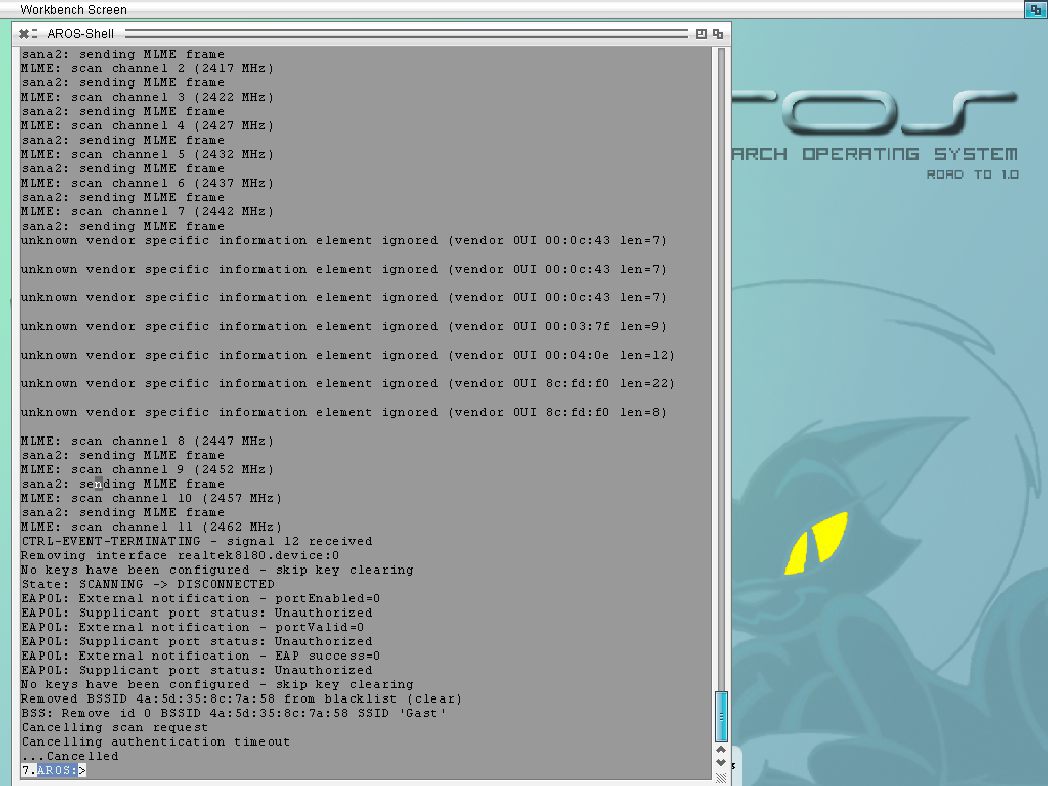Click the AROS-Shell window depth gadget
1048x786 pixels.
[718, 33]
